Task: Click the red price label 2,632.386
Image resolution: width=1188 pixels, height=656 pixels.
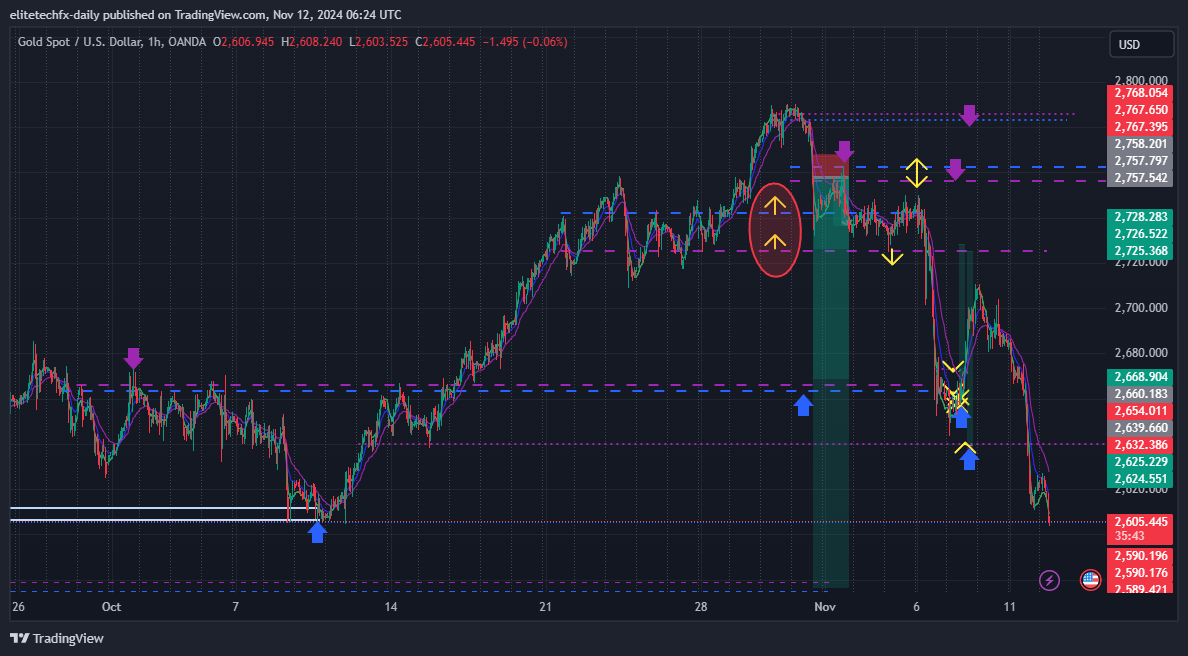Action: (1140, 445)
